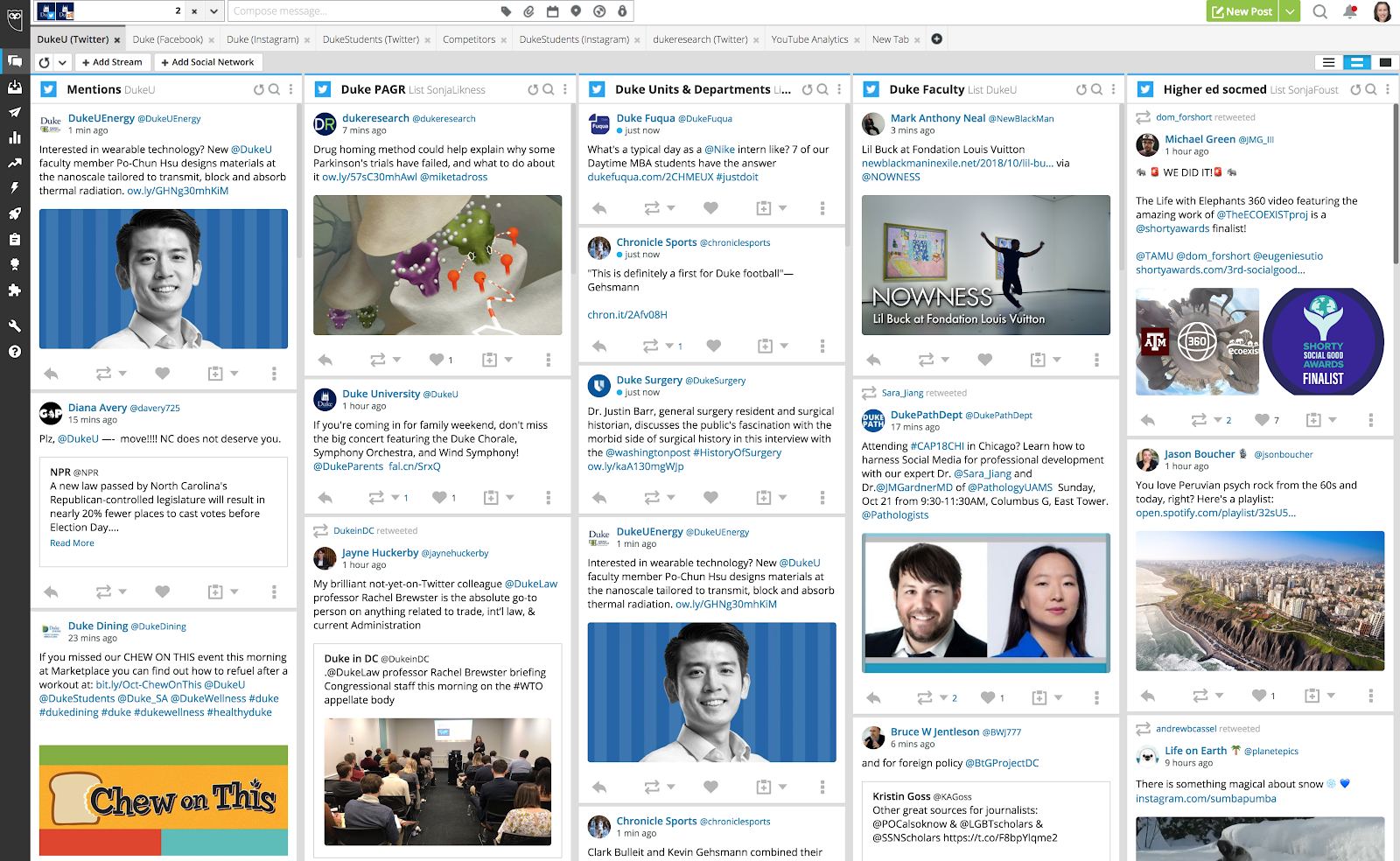Like the Michael Green tweet with 7 likes

(x=1262, y=420)
